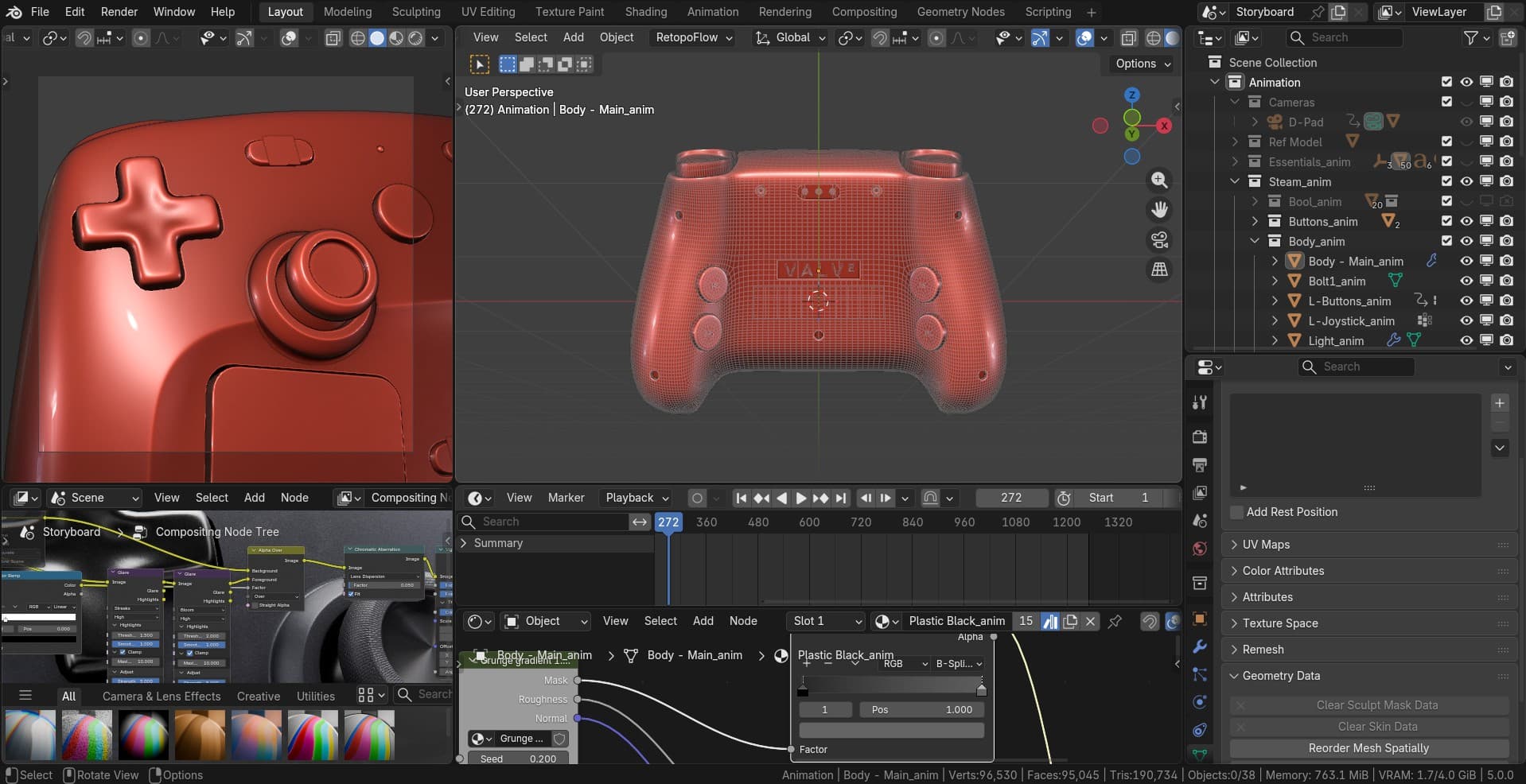Screen dimensions: 1526x784
Task: Click the new collection icon in the outliner
Action: pyautogui.click(x=1507, y=37)
